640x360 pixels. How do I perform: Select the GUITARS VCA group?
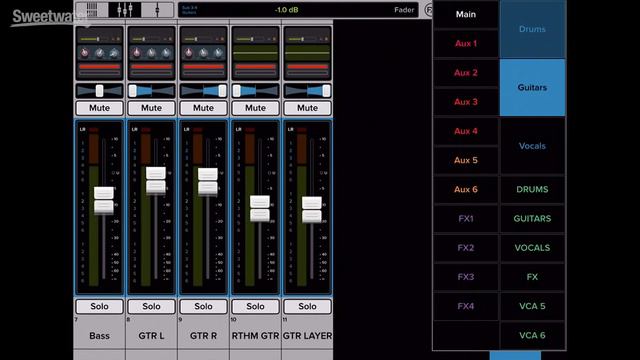532,219
